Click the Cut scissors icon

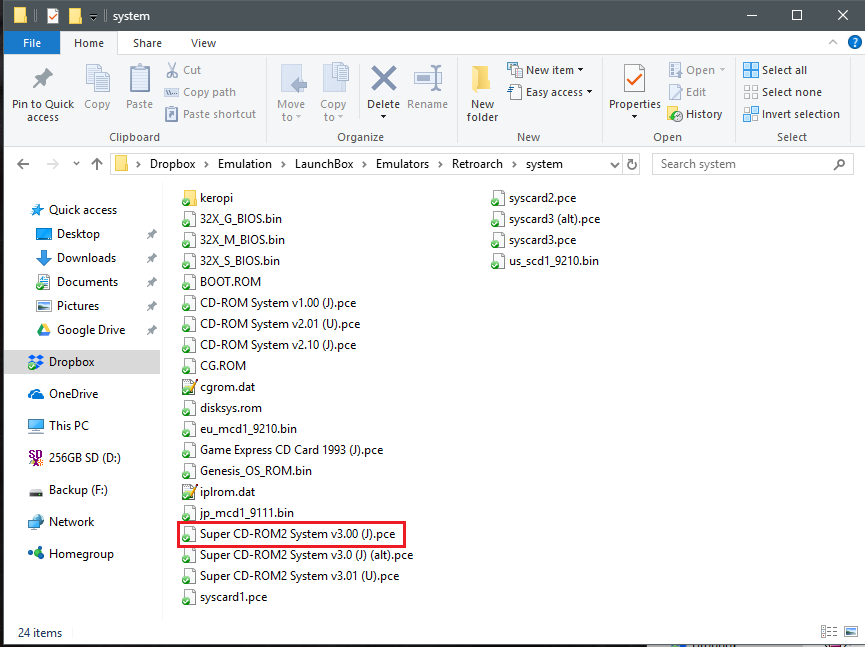[172, 70]
